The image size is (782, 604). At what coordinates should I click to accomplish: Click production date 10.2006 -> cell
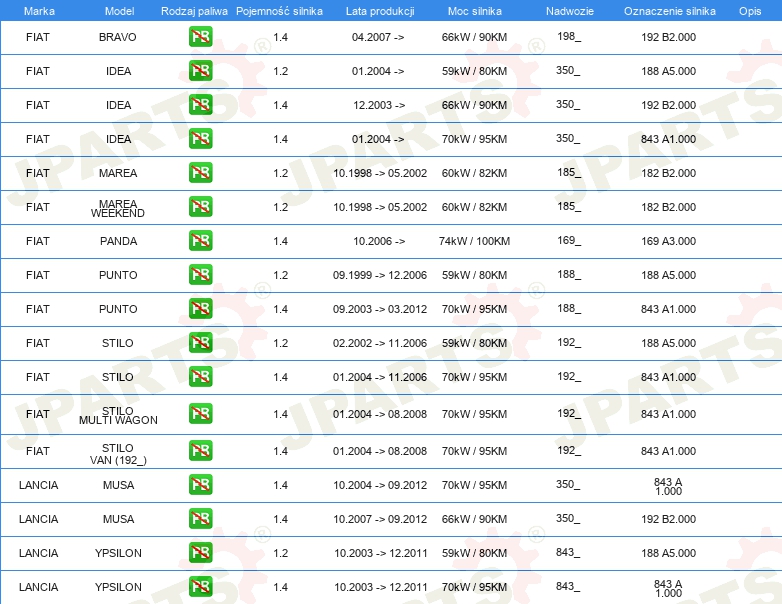pos(379,241)
